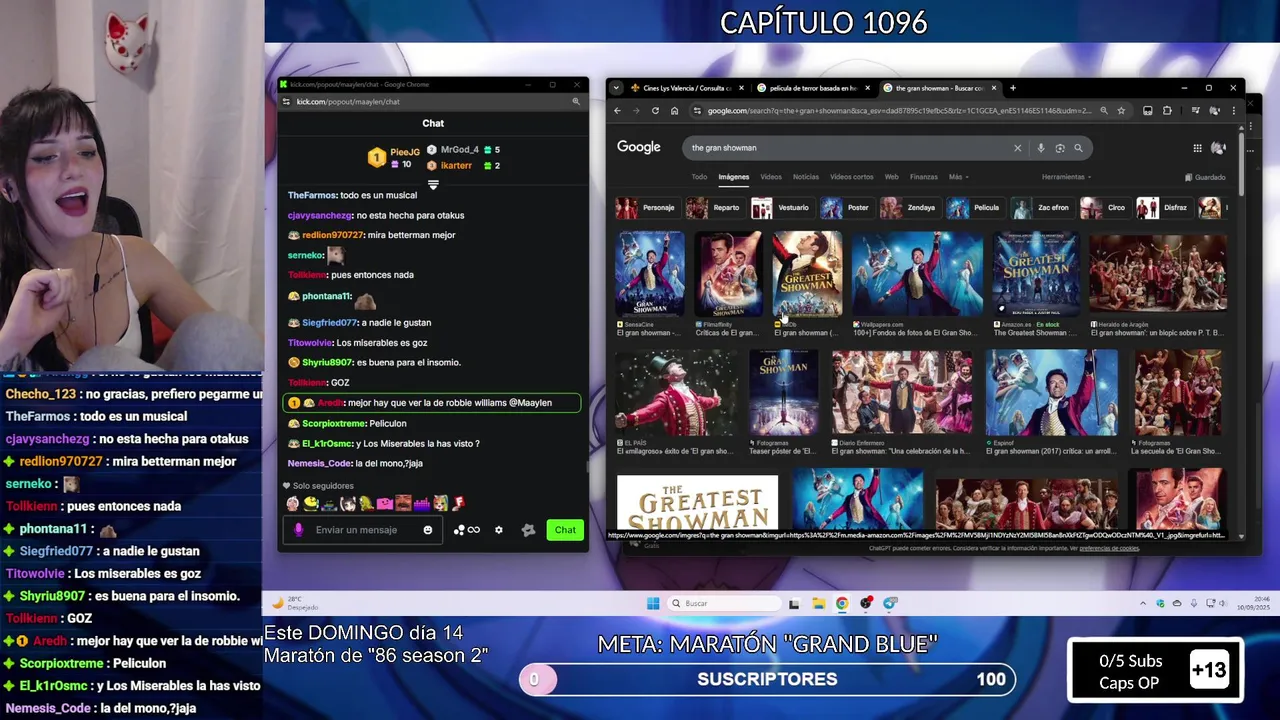The image size is (1280, 720).
Task: Open the Heraldo de Aragón biopic thumbnail
Action: [x=1157, y=275]
